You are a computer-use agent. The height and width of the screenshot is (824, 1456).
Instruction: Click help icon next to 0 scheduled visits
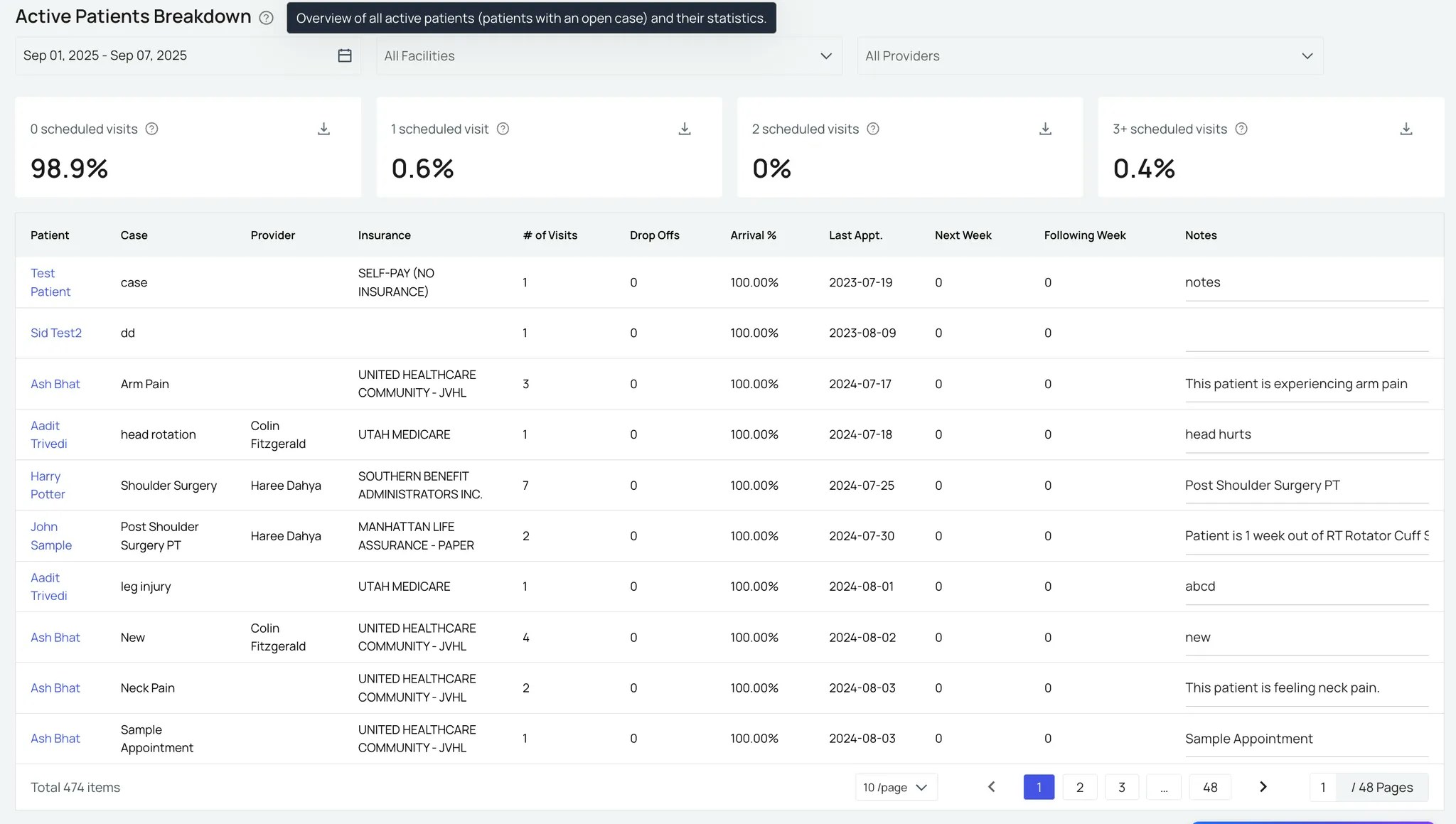[151, 129]
